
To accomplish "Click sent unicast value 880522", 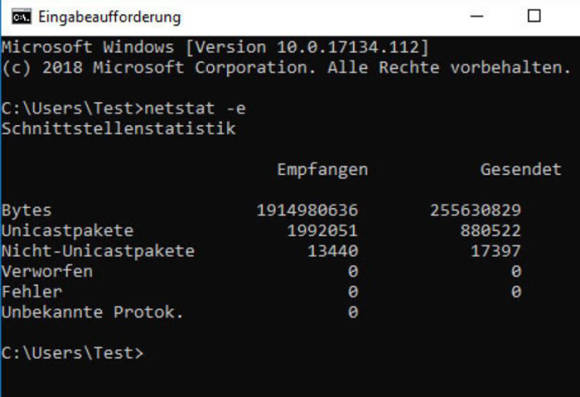I will click(490, 231).
